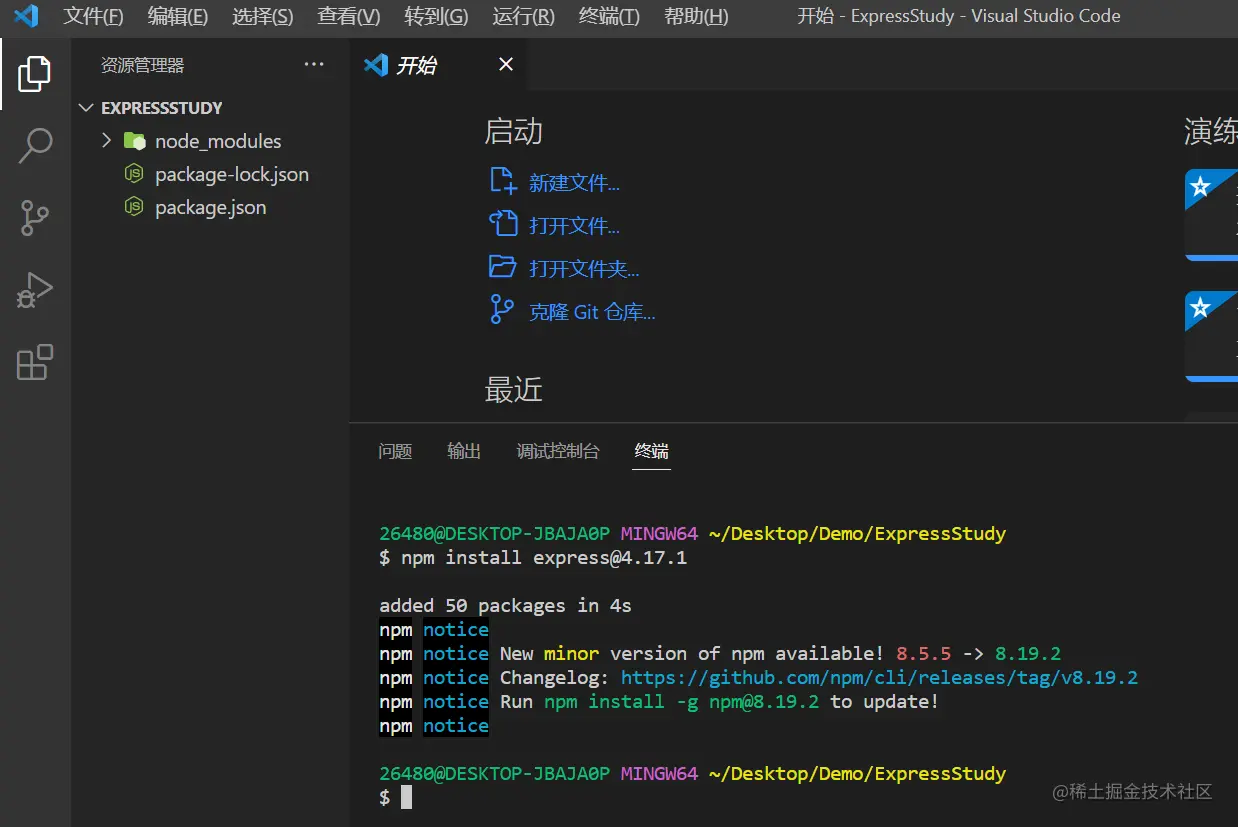Open the Source Control view icon

click(x=35, y=217)
